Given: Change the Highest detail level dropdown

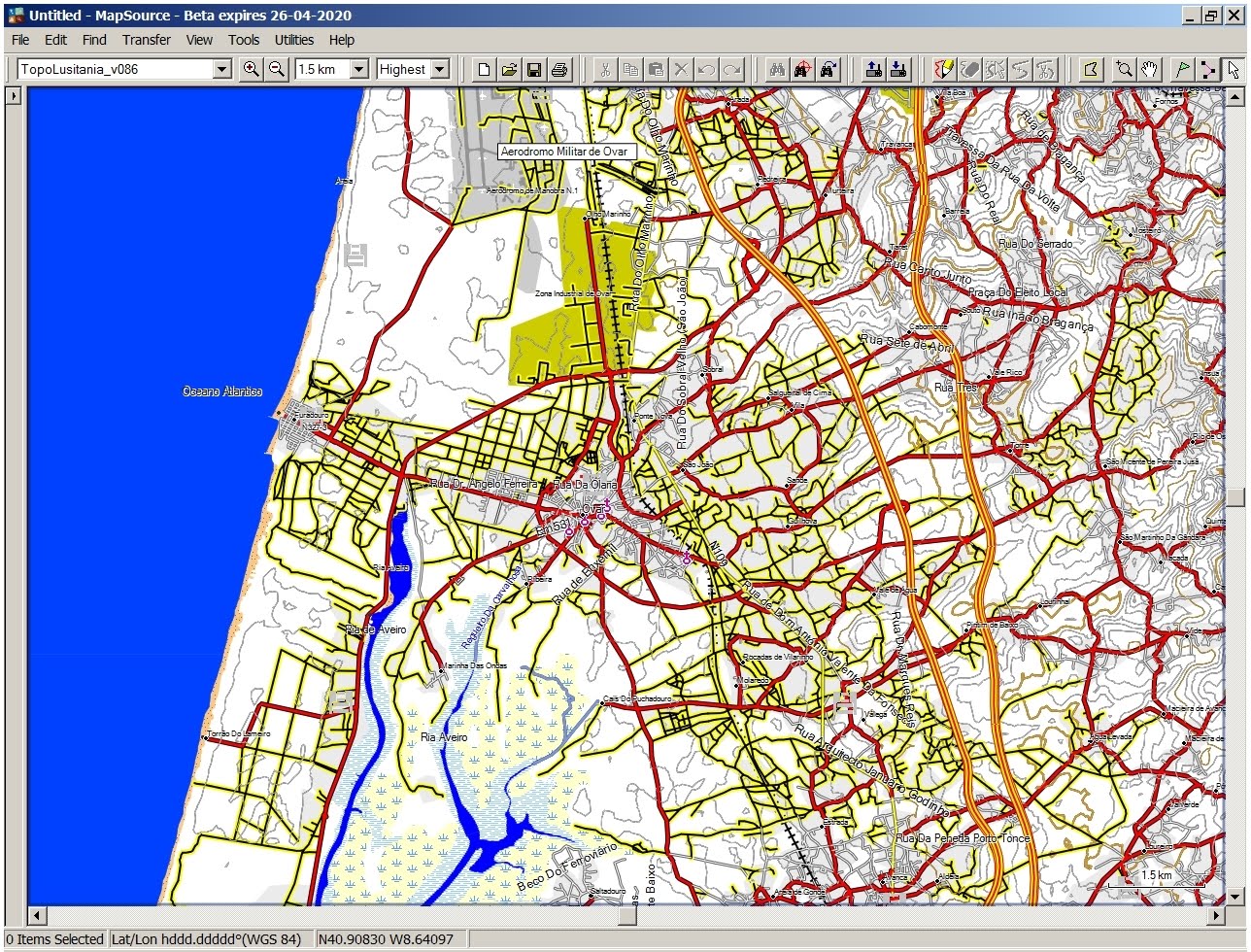Looking at the screenshot, I should pyautogui.click(x=439, y=69).
